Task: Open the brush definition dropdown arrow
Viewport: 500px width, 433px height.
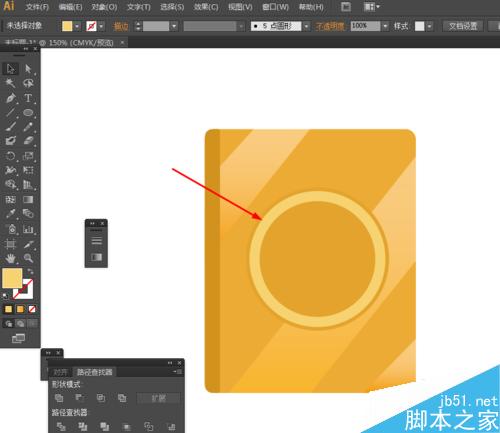Action: point(306,26)
